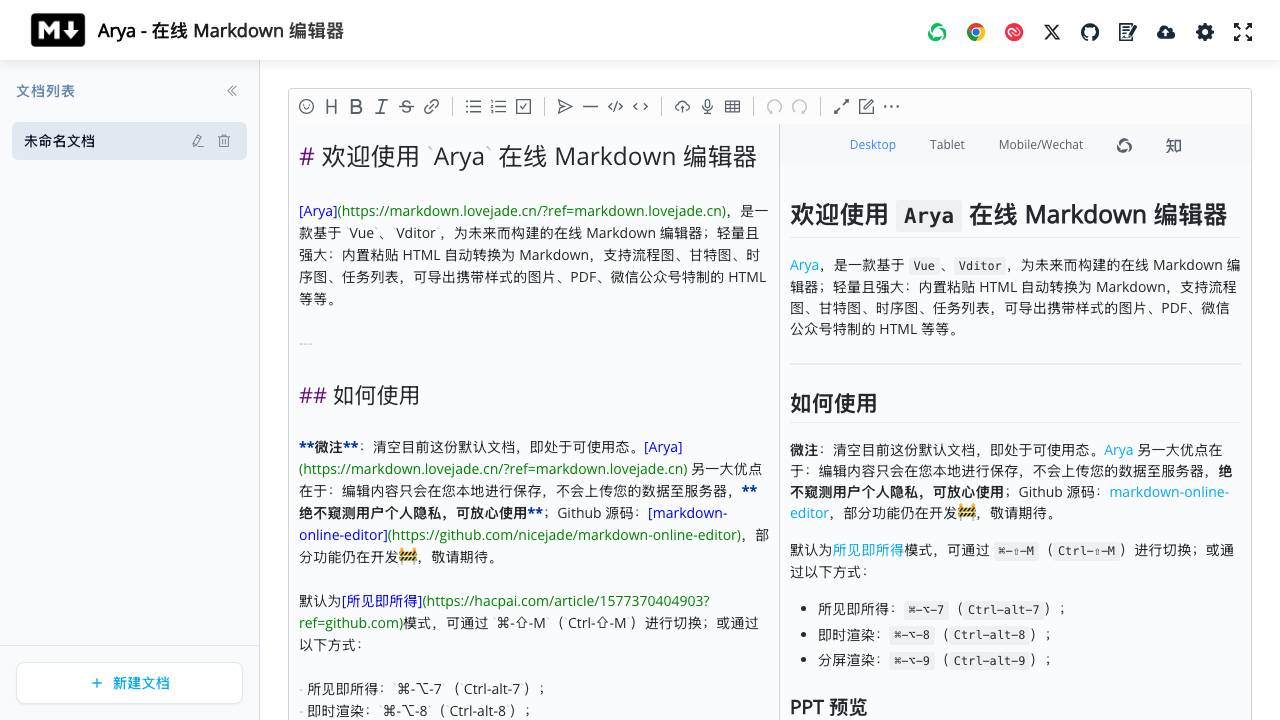1280x720 pixels.
Task: Click 新建文档 to create new document
Action: click(129, 683)
